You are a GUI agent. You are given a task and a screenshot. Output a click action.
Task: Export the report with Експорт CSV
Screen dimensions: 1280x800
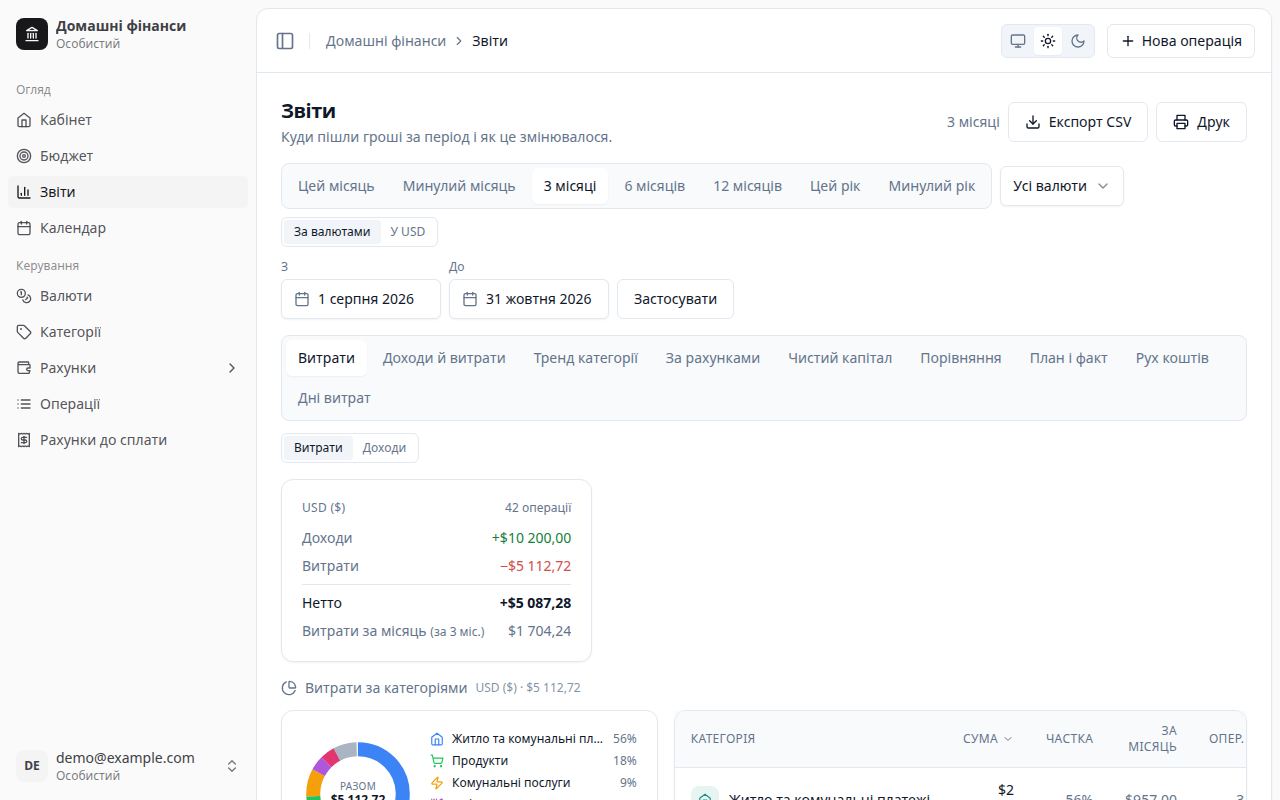pyautogui.click(x=1078, y=122)
